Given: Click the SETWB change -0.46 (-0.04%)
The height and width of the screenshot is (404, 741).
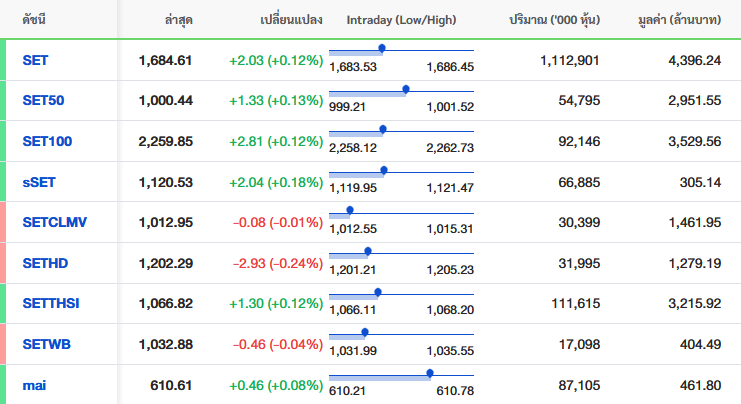Looking at the screenshot, I should coord(278,344).
